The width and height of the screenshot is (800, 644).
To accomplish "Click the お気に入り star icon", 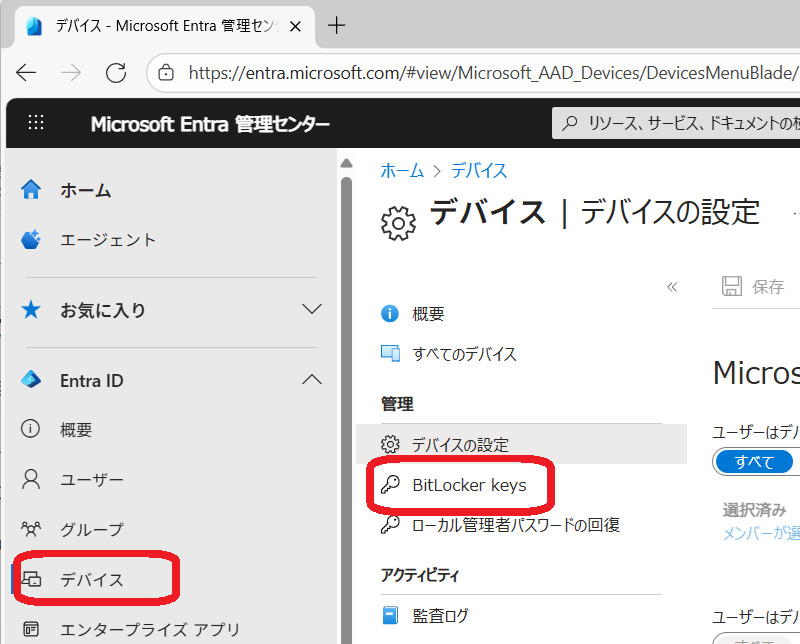I will (31, 309).
